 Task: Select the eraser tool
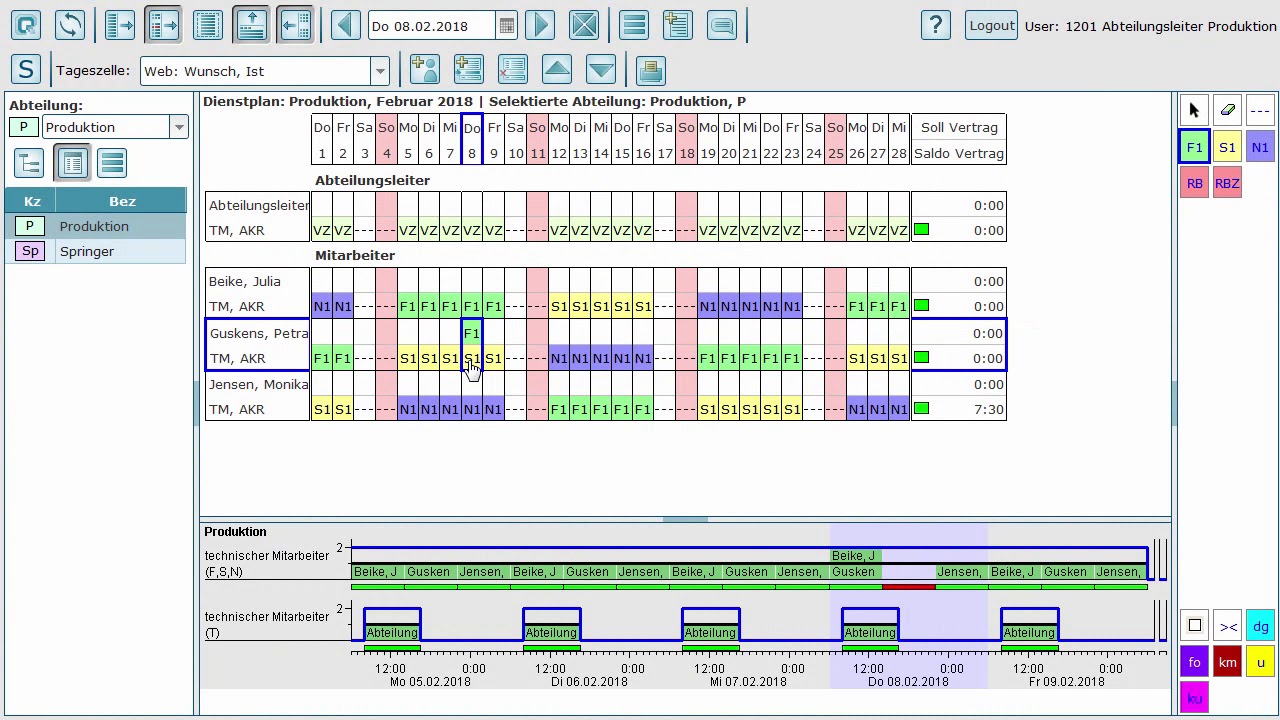[1227, 110]
